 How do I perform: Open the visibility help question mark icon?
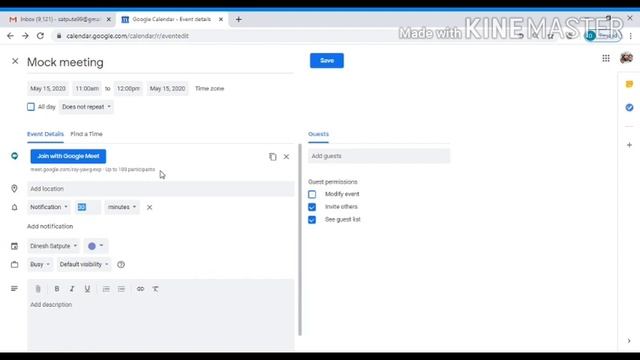point(121,264)
